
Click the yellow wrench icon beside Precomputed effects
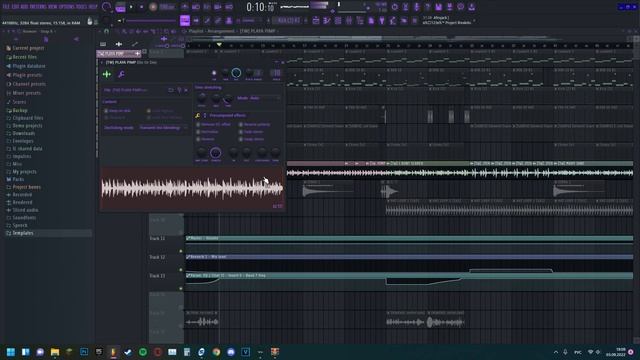pyautogui.click(x=198, y=116)
